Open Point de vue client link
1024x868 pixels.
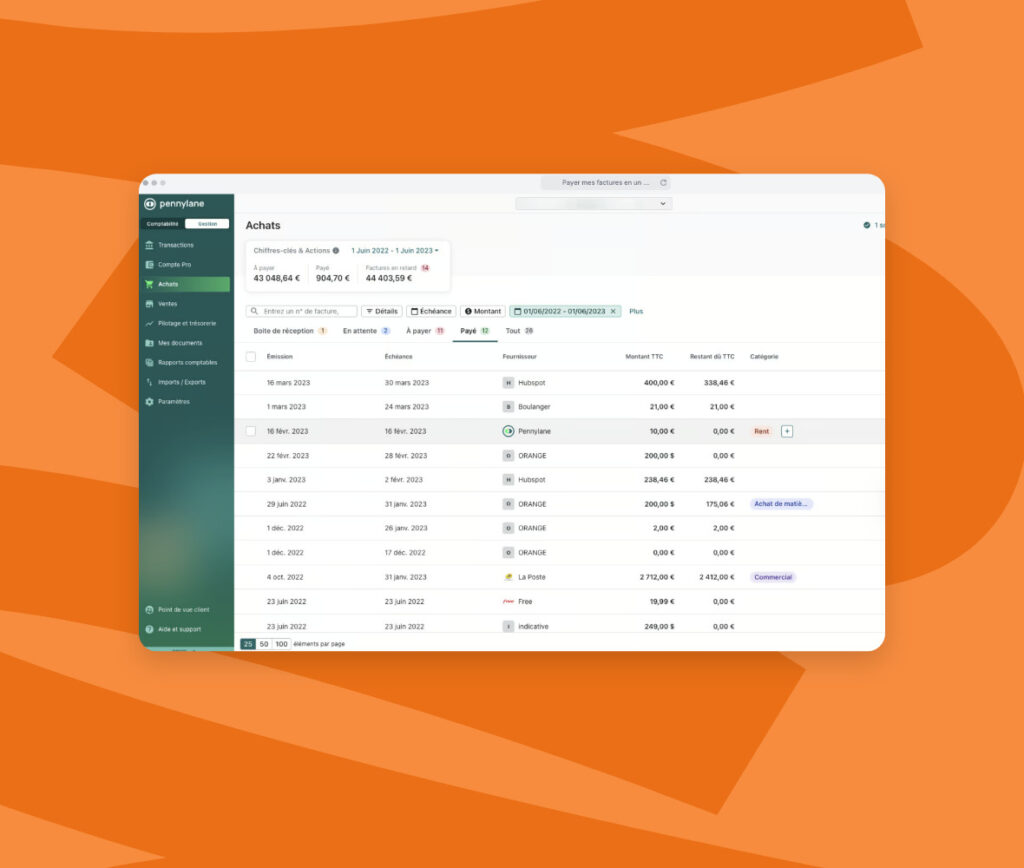[184, 609]
